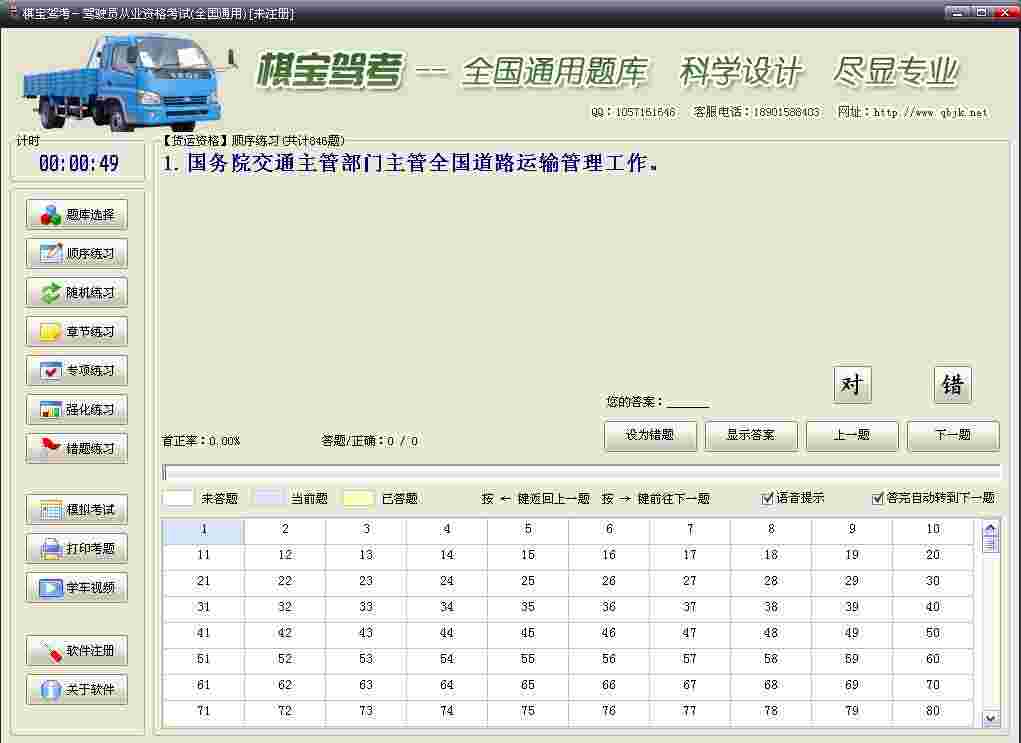The height and width of the screenshot is (743, 1021).
Task: Answer 错 (wrong) for the question
Action: tap(952, 385)
